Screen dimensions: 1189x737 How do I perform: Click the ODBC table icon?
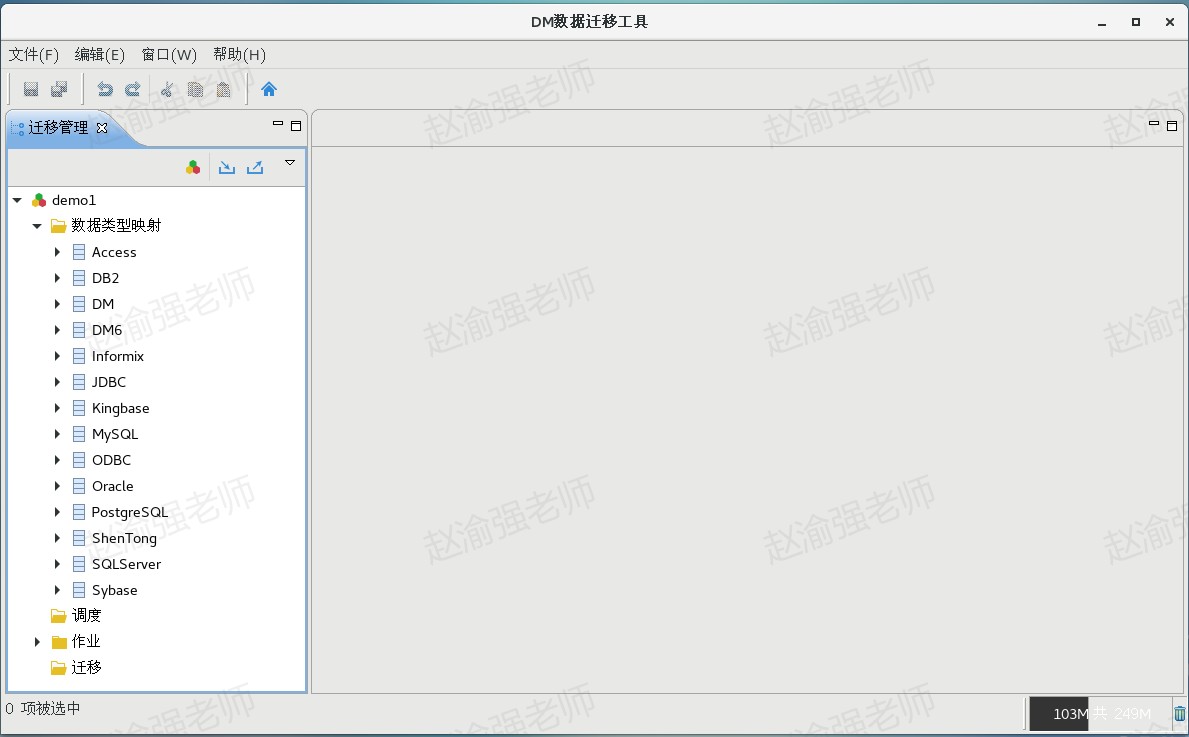(79, 460)
